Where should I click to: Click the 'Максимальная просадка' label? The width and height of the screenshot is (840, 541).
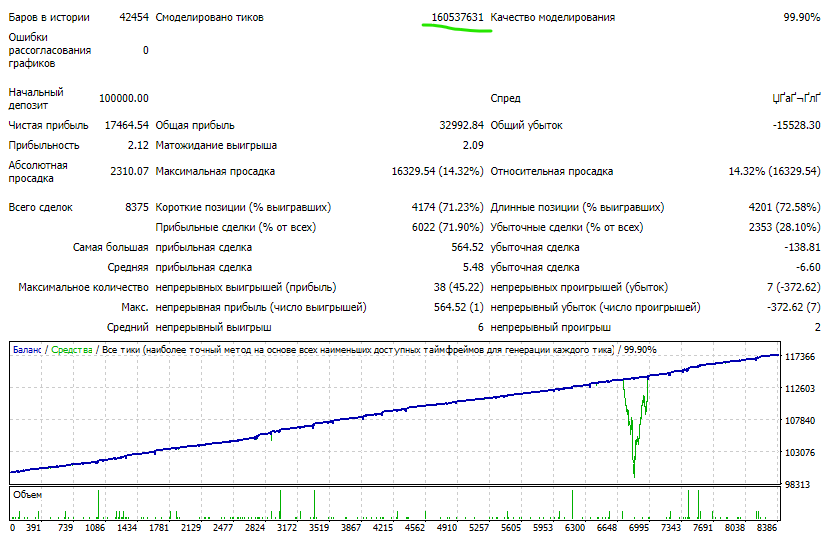[215, 171]
